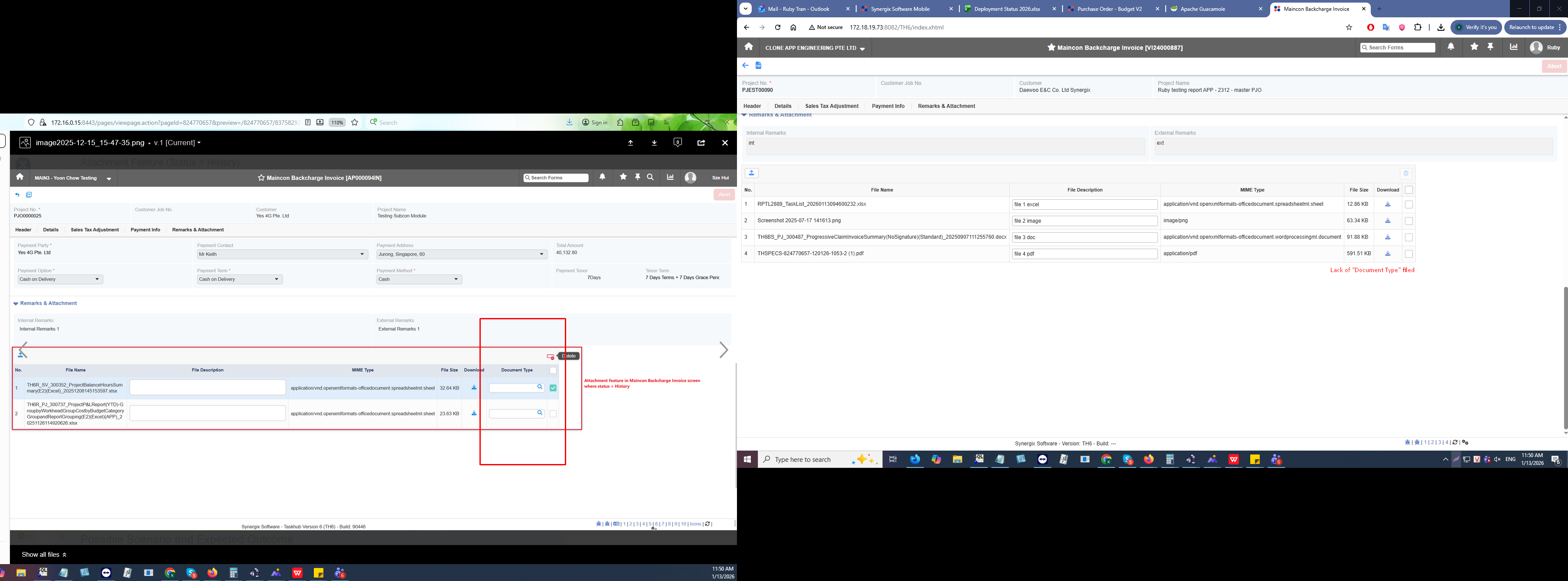Click Relaunch to update button

1532,27
